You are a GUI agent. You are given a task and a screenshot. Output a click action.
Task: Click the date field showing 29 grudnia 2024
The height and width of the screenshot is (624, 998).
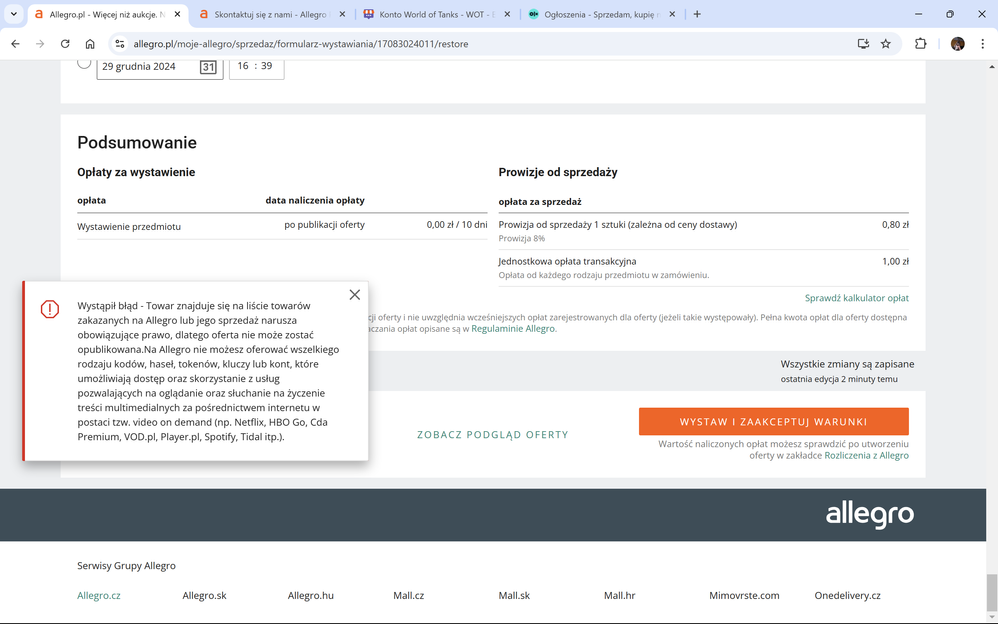pyautogui.click(x=160, y=67)
